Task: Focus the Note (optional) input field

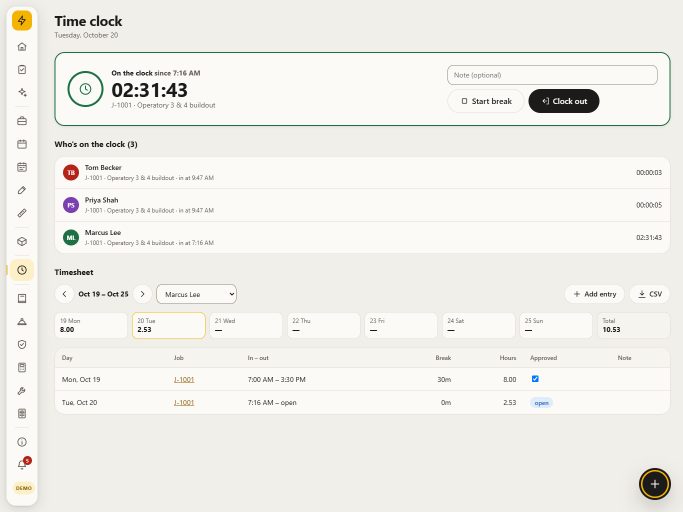Action: tap(552, 75)
